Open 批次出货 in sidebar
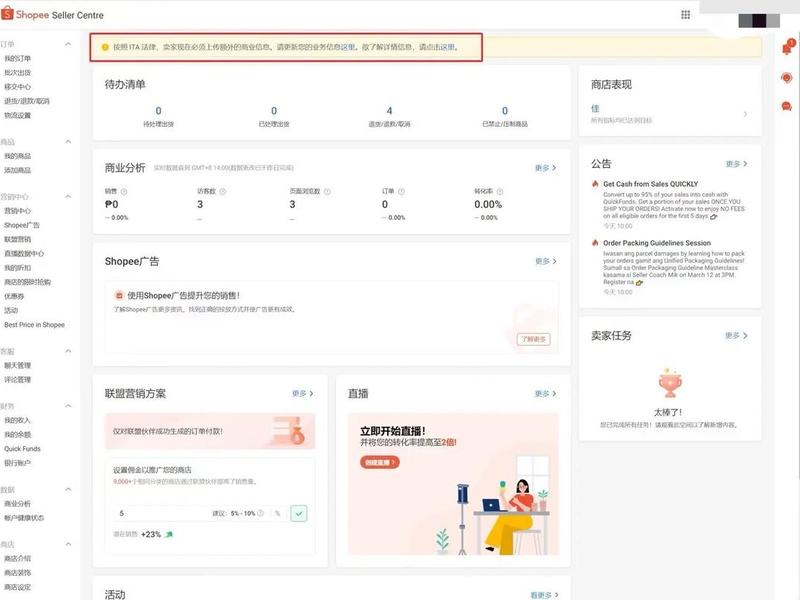This screenshot has height=600, width=800. pos(17,72)
